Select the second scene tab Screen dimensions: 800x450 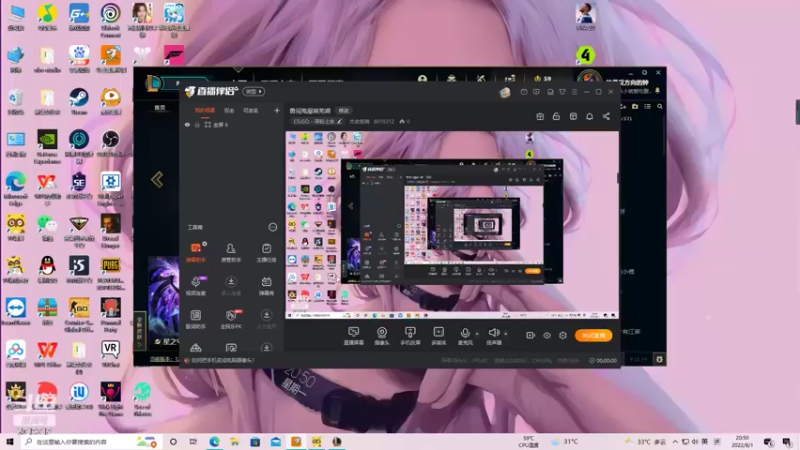(229, 110)
